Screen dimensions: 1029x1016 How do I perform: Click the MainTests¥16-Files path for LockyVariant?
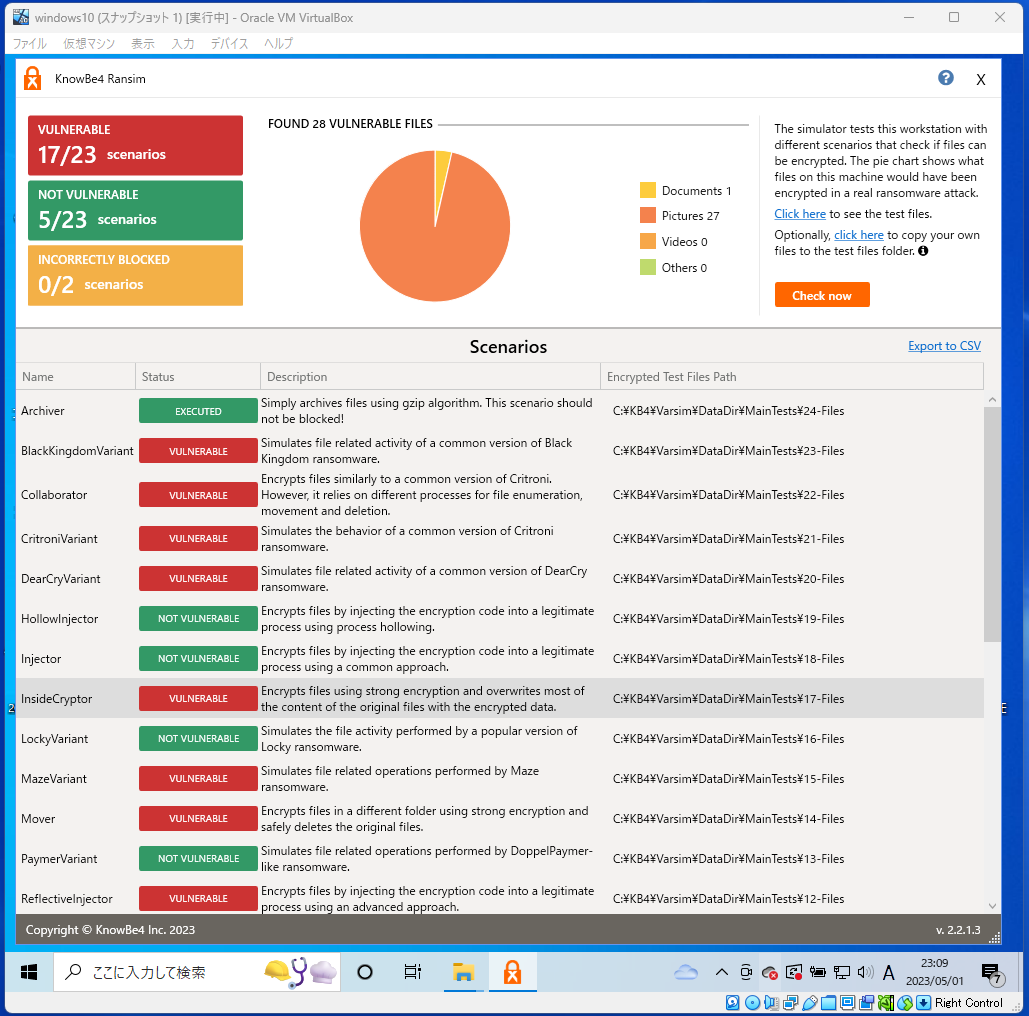tap(728, 739)
